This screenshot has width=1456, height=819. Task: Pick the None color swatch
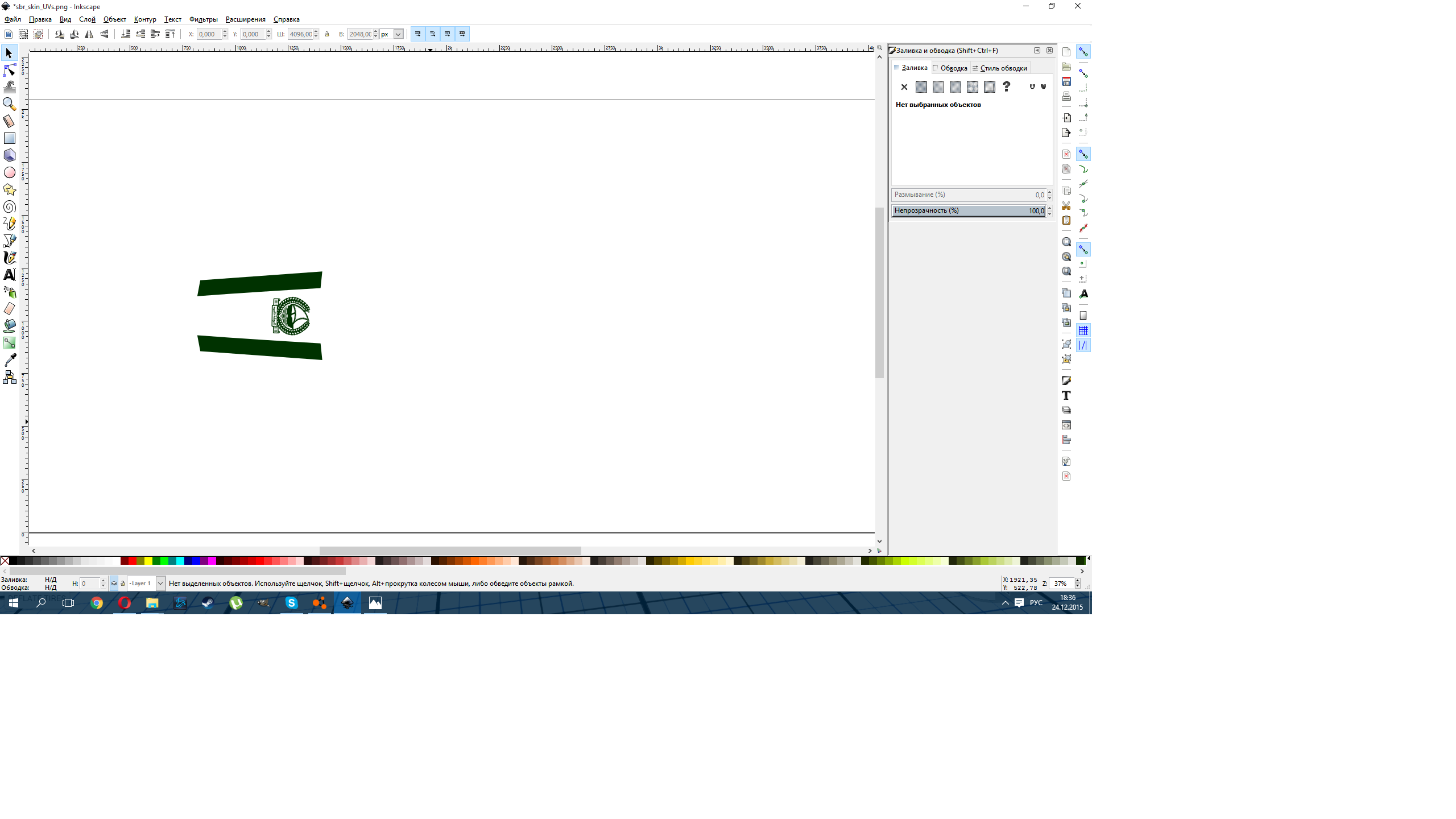[5, 561]
